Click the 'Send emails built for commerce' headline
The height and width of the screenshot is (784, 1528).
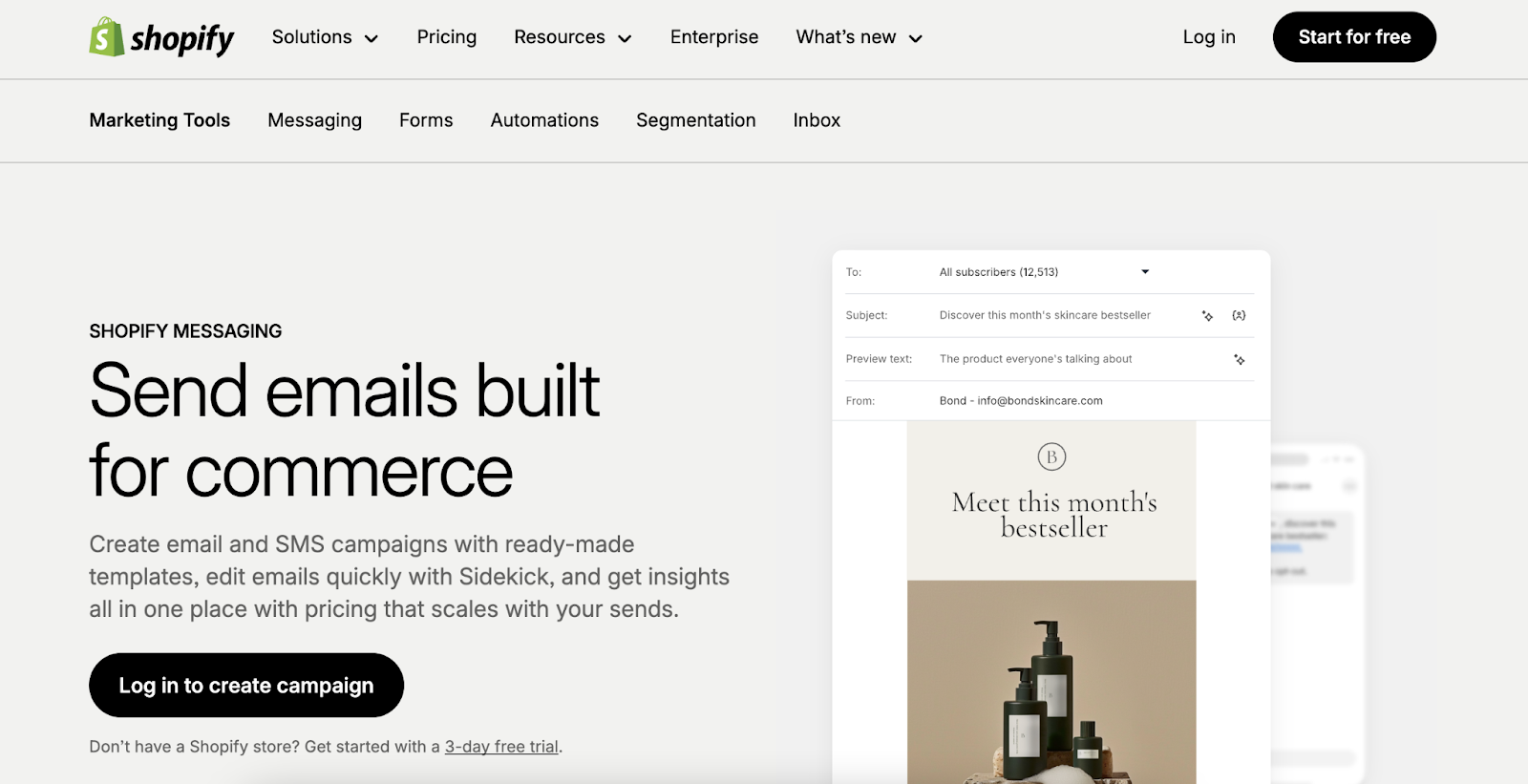pyautogui.click(x=344, y=431)
